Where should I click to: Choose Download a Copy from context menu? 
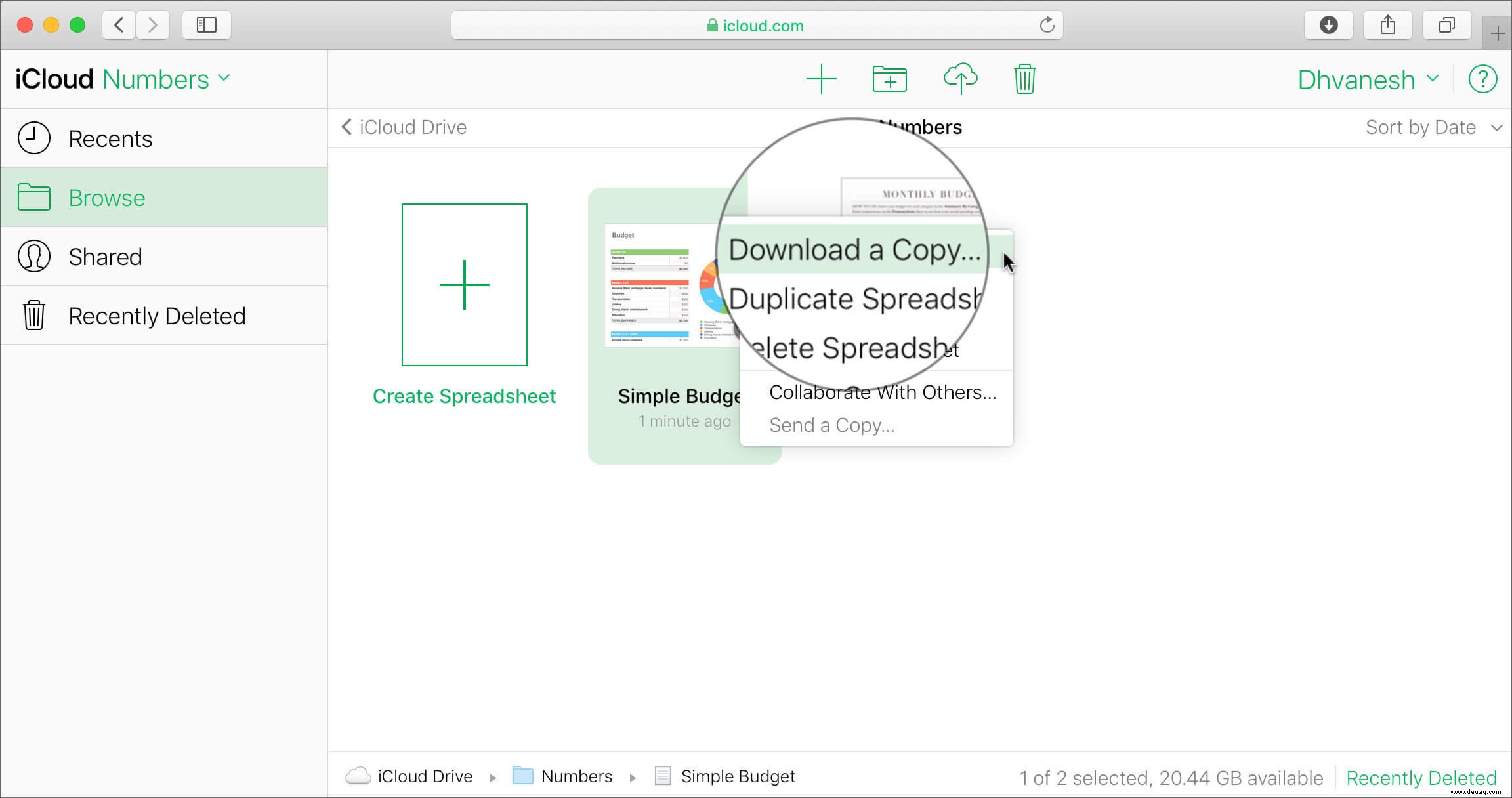click(856, 250)
